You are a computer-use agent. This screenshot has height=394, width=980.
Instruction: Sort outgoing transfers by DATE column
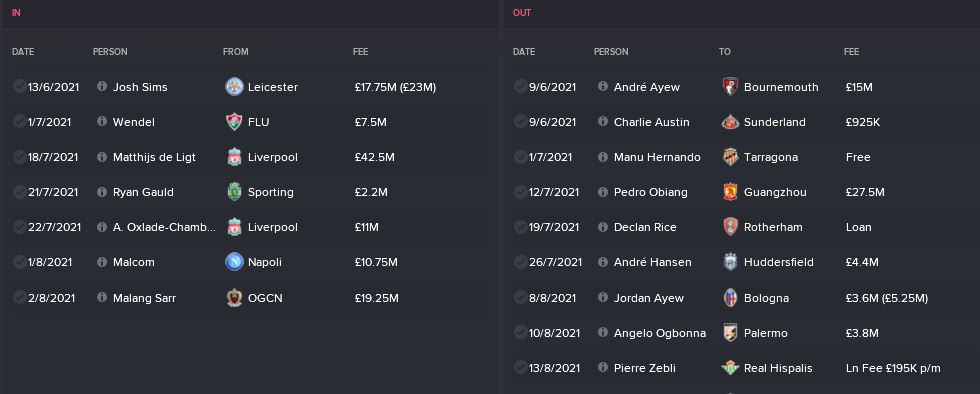click(x=524, y=52)
